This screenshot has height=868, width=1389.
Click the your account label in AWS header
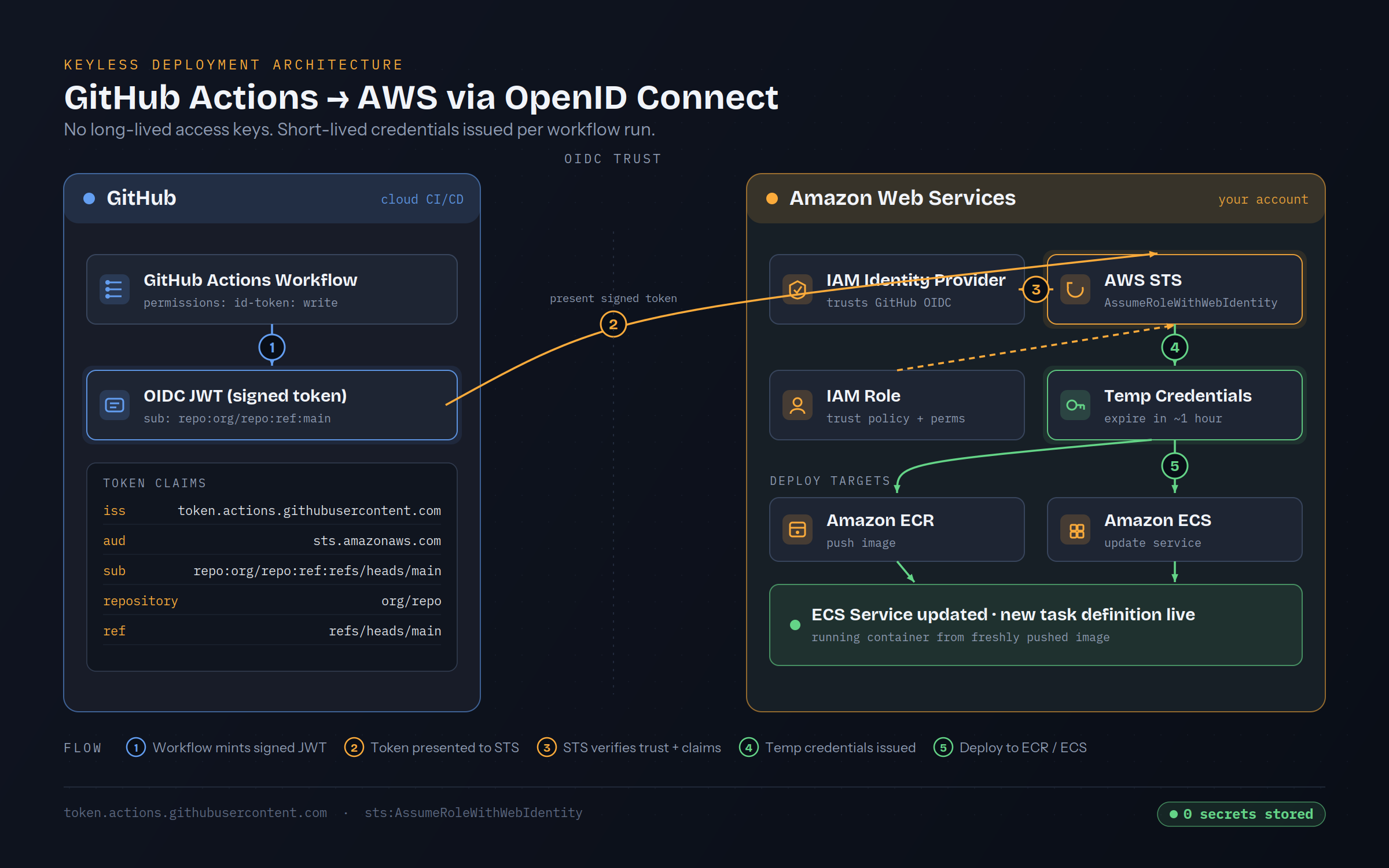[x=1263, y=199]
